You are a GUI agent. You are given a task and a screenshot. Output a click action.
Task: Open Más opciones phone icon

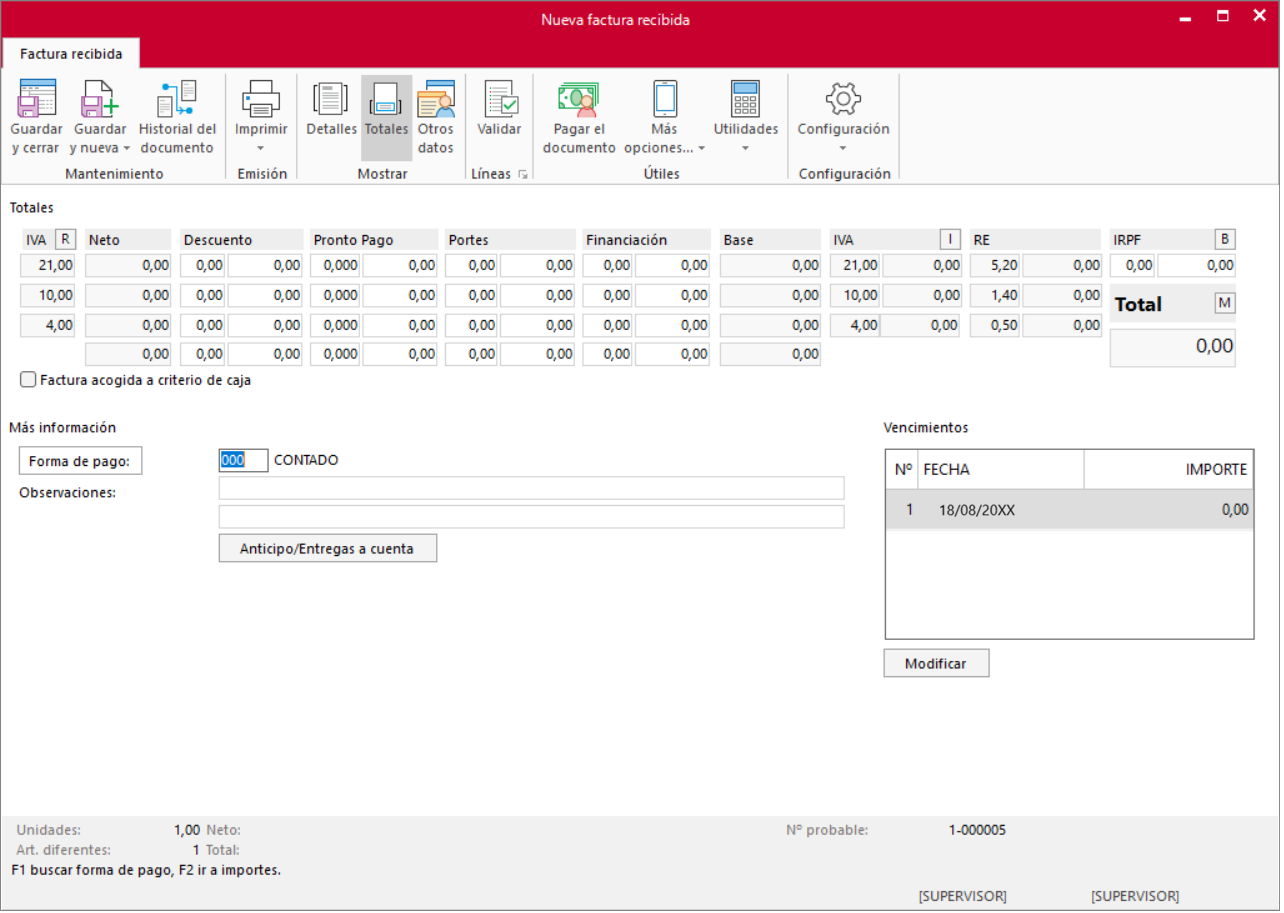tap(665, 98)
